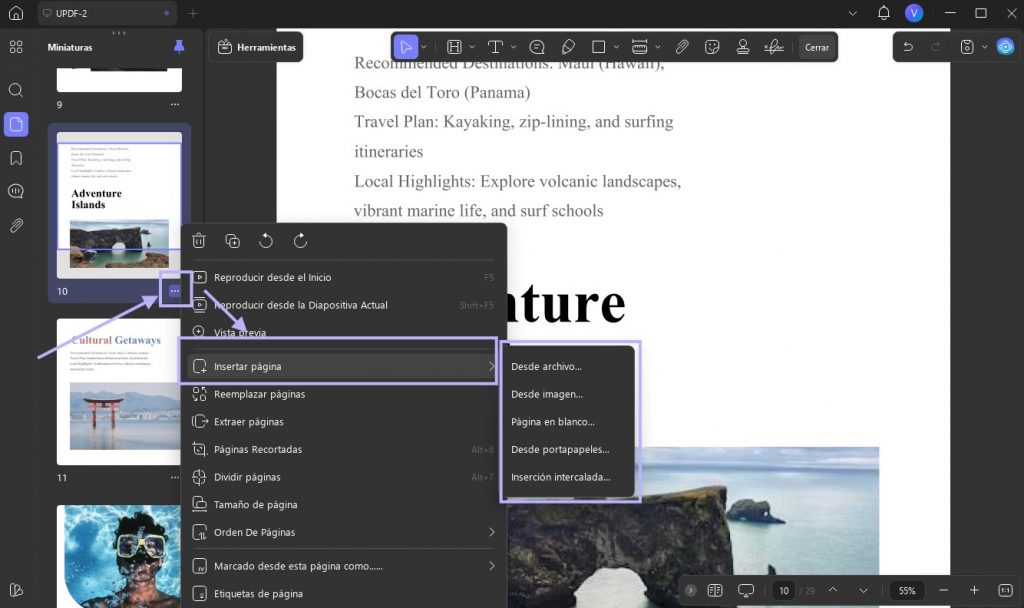
Task: Open the comments panel in the sidebar
Action: click(16, 191)
